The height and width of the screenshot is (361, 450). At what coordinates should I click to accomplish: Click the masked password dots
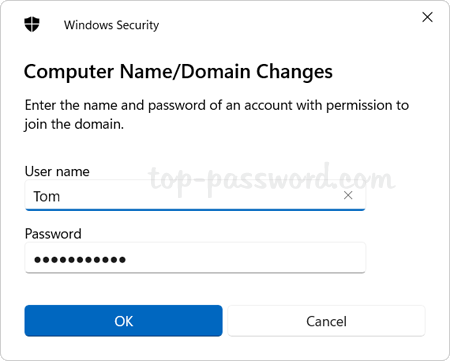pyautogui.click(x=80, y=259)
